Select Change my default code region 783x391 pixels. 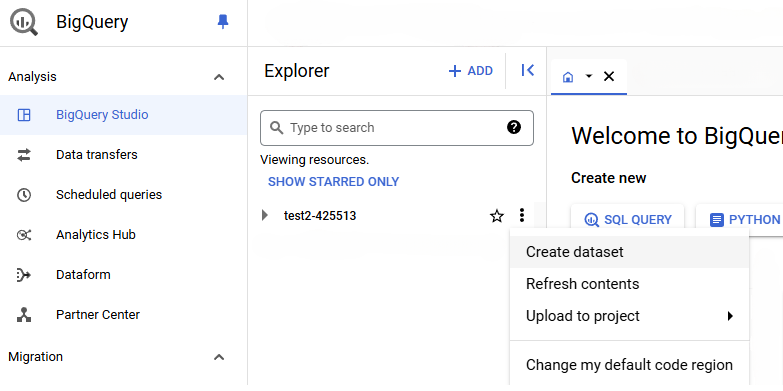click(629, 365)
